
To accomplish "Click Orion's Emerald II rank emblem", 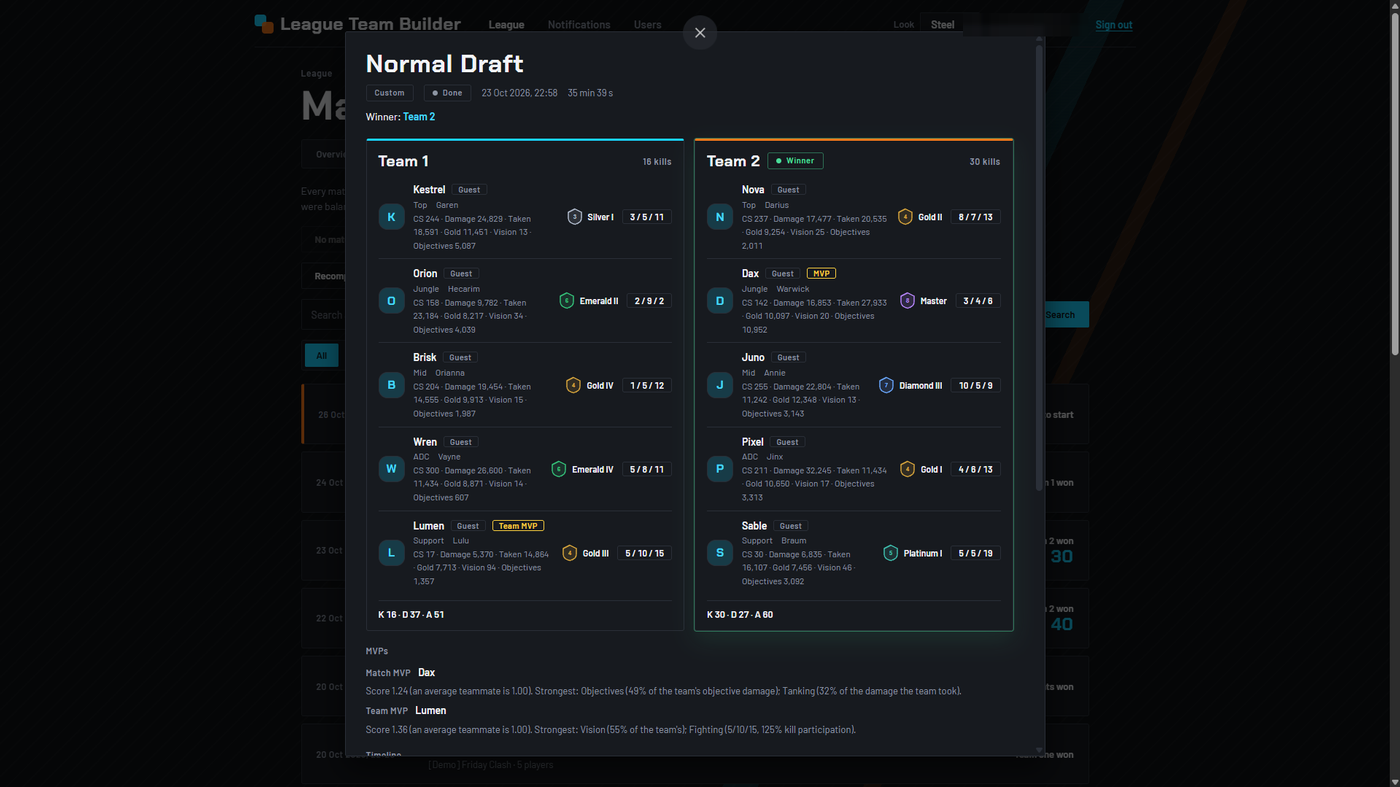I will [x=567, y=301].
